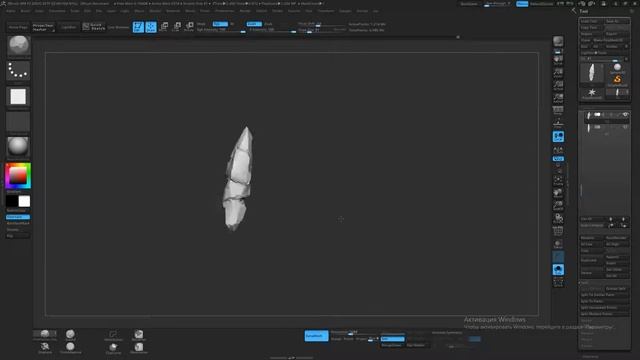Screen dimensions: 640x360
Task: Open the current alpha picker
Action: click(18, 96)
